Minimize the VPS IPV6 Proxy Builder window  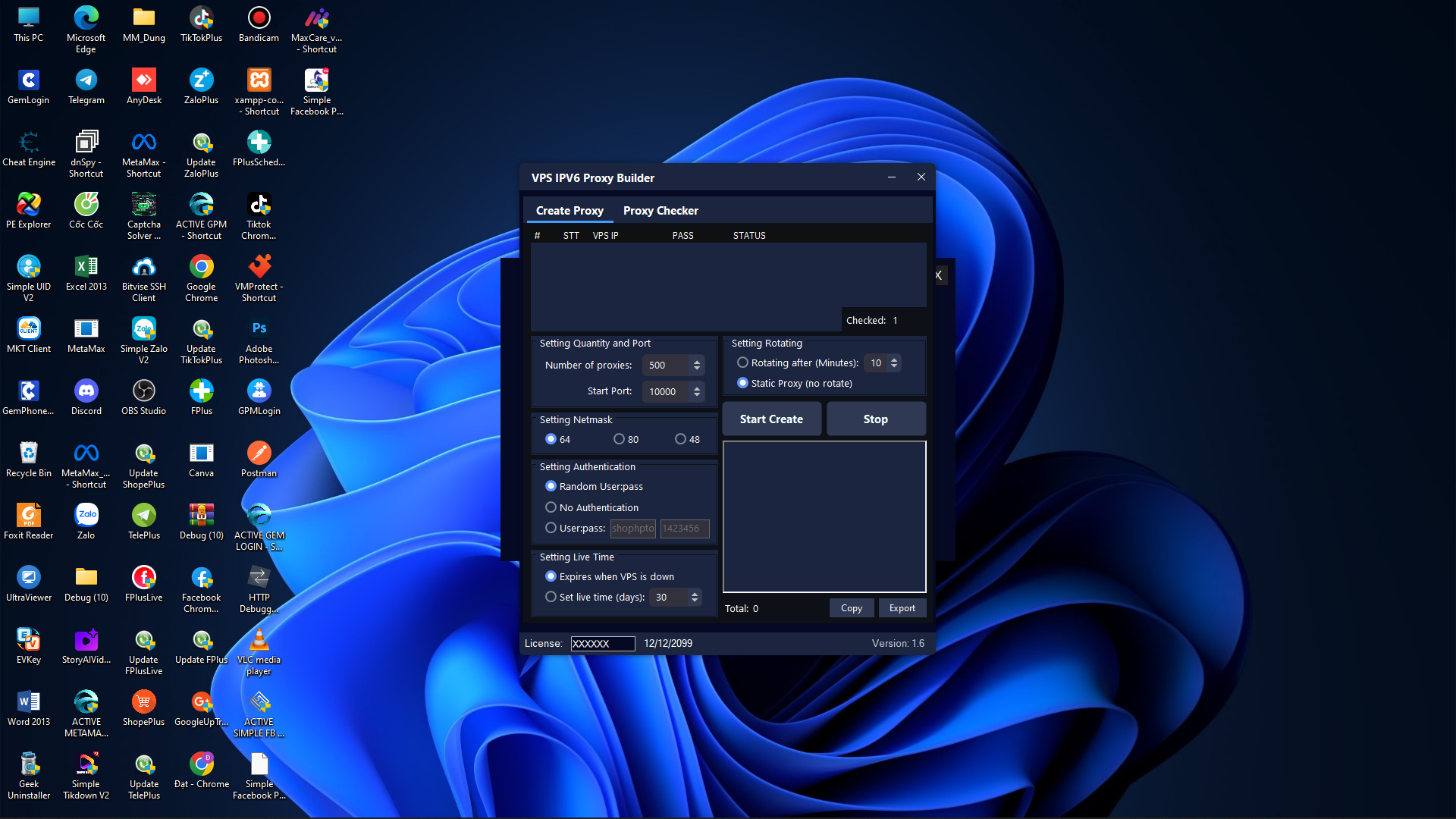892,177
